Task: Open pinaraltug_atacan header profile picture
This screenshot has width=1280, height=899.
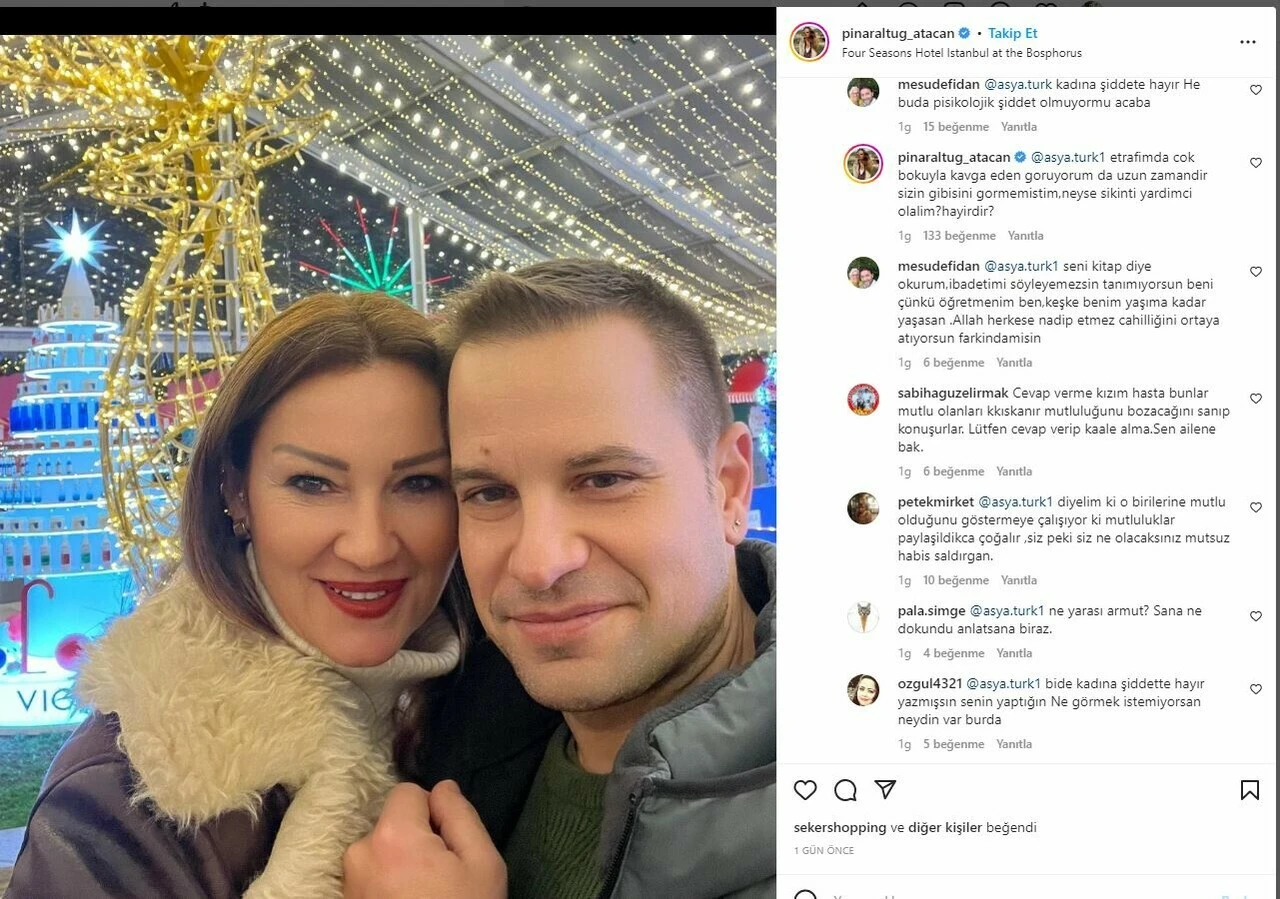Action: 809,42
